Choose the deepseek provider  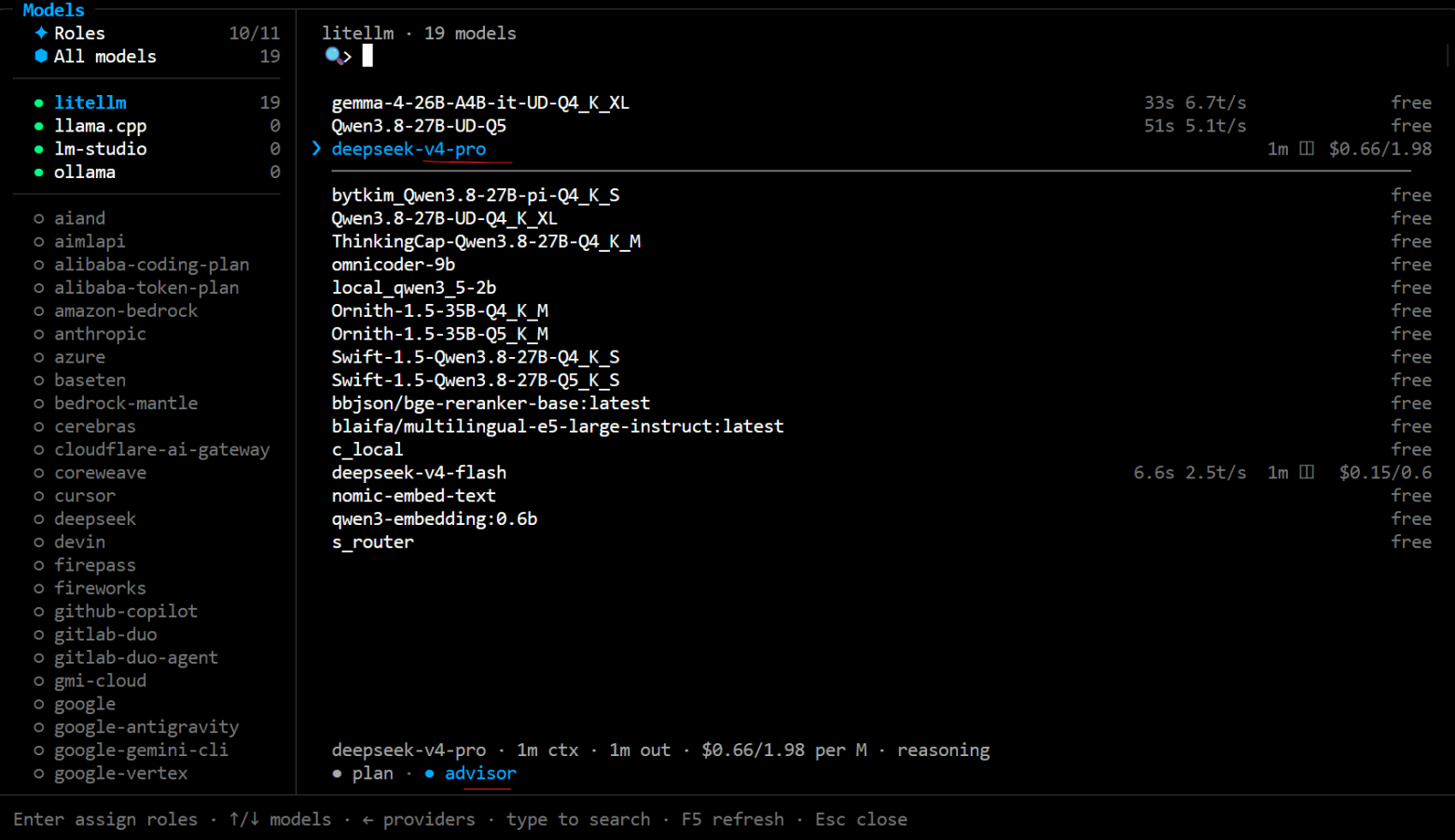pos(95,518)
